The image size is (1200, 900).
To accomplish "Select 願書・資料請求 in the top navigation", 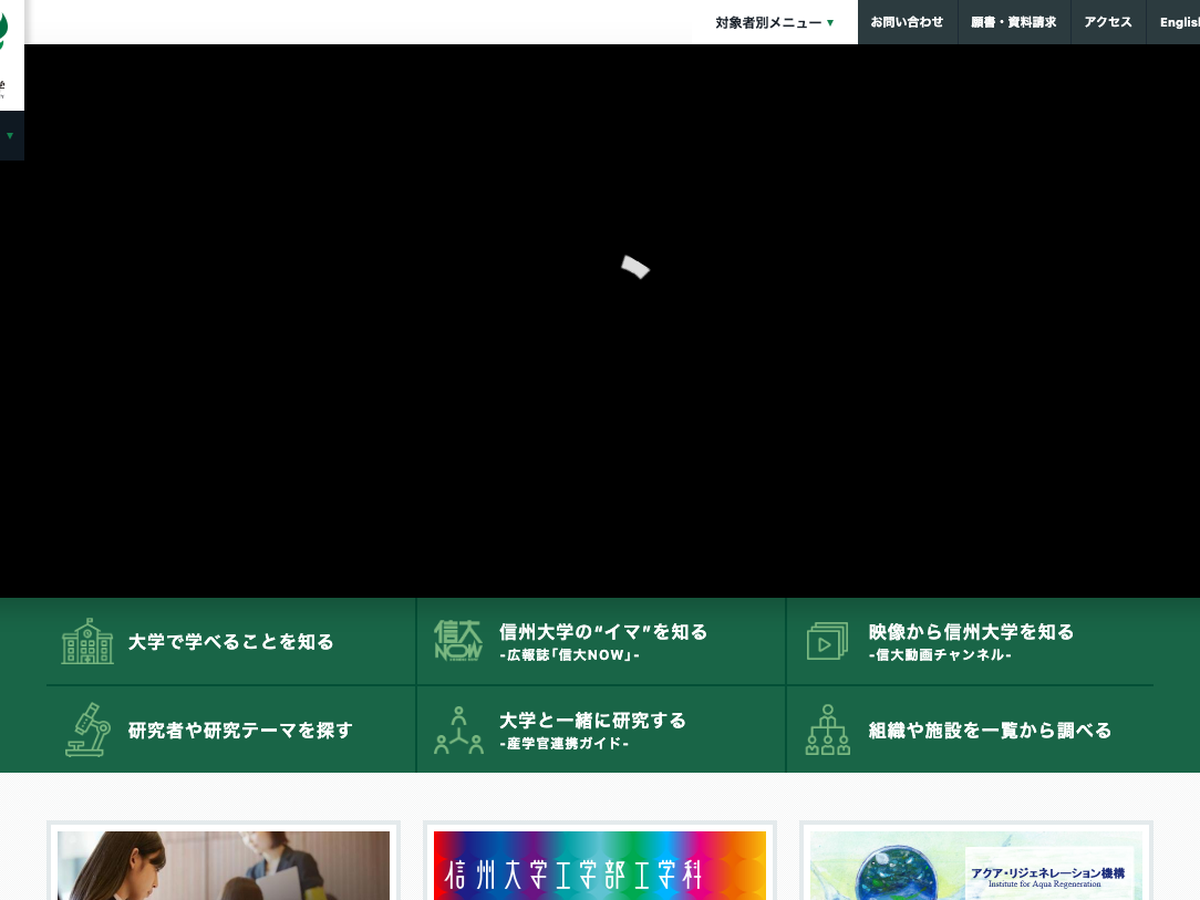I will [1013, 22].
